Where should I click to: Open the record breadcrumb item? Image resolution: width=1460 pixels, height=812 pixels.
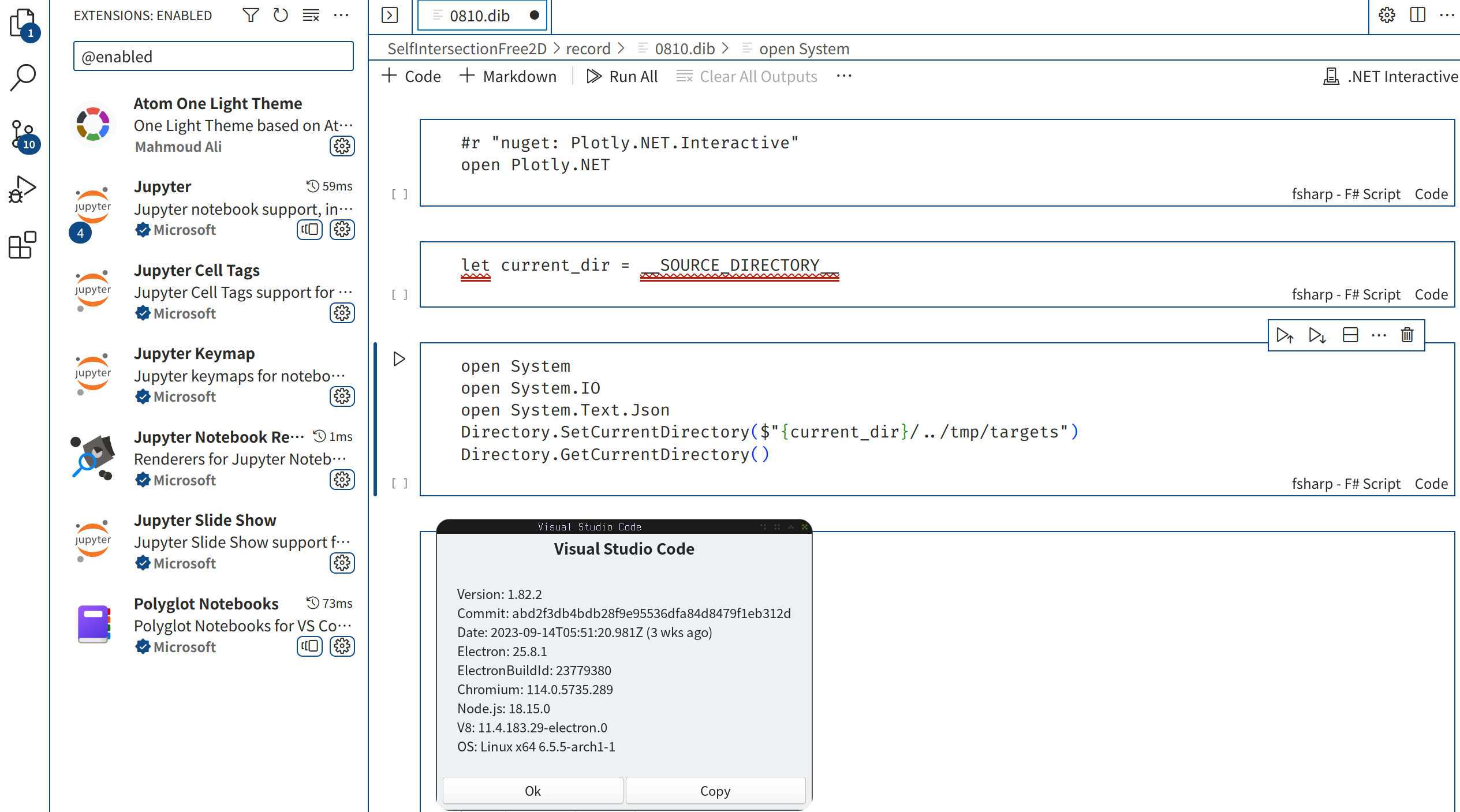588,48
